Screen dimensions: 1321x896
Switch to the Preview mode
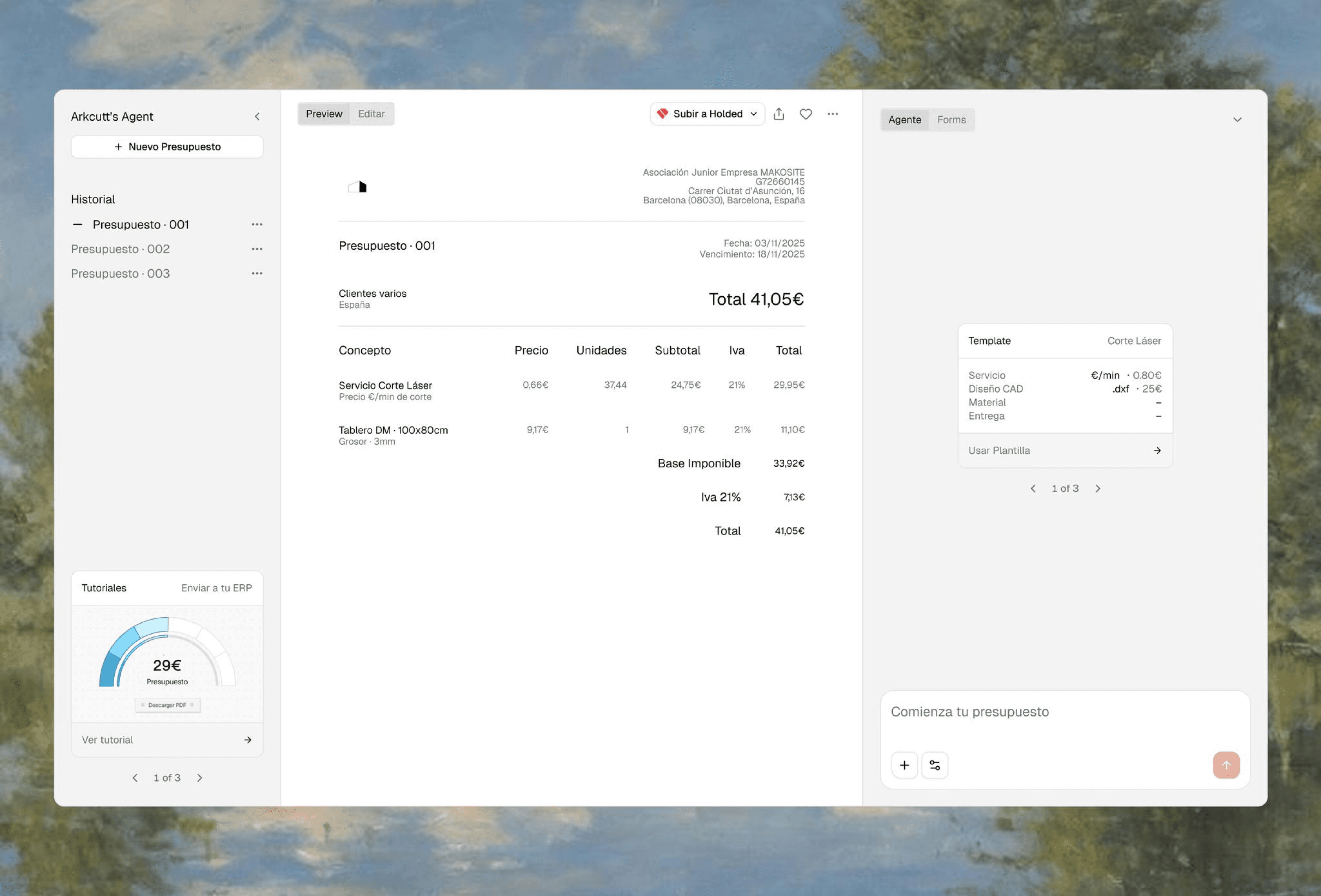[324, 114]
